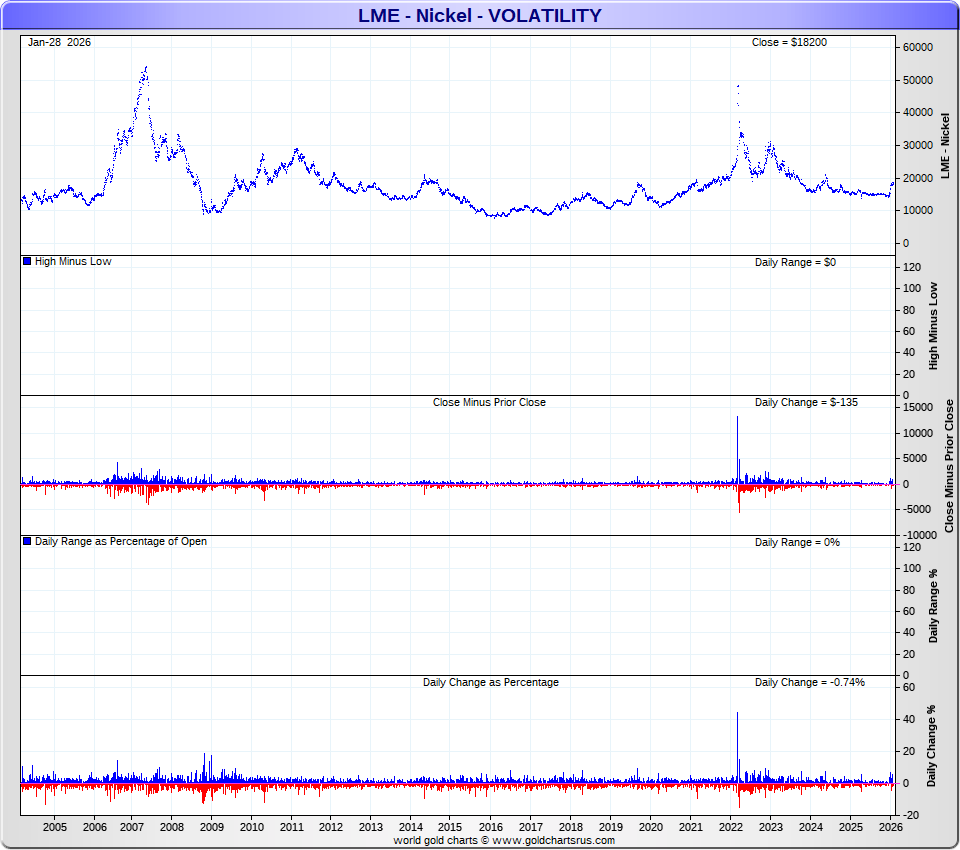Screen dimensions: 960x850
Task: Click the 50000 price axis tick label
Action: 918,80
